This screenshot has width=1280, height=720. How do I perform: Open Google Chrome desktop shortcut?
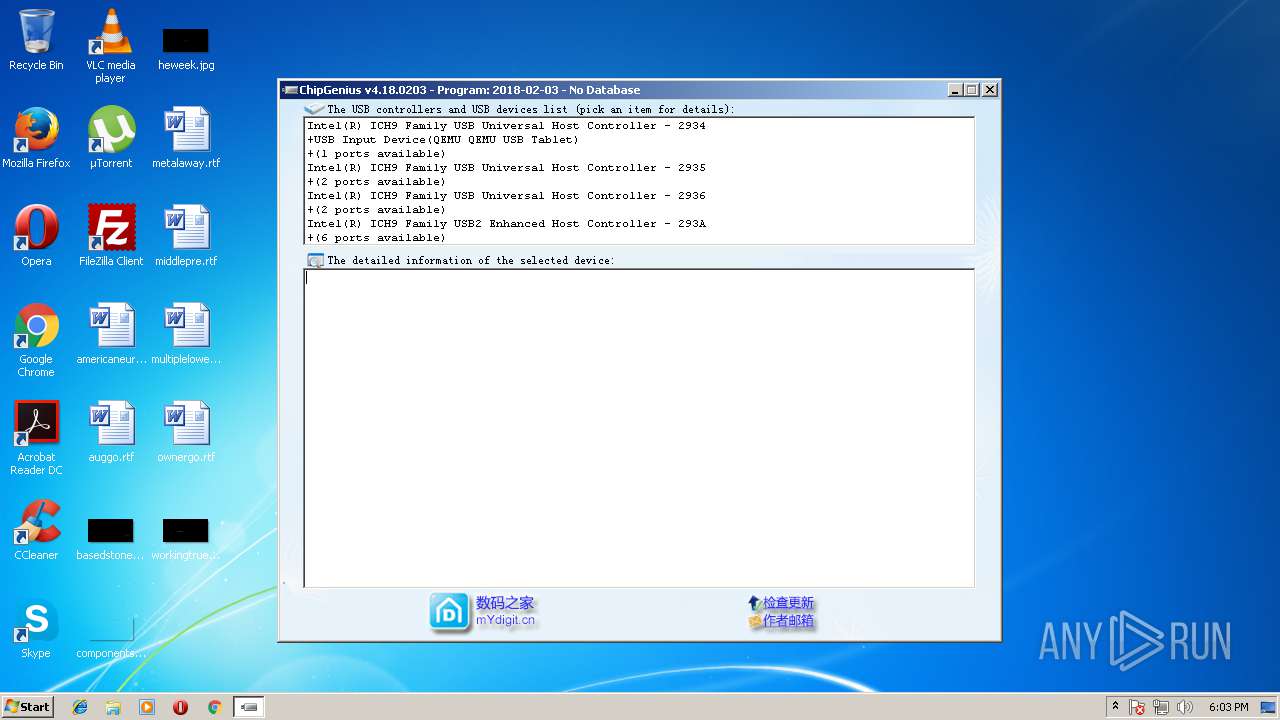36,340
